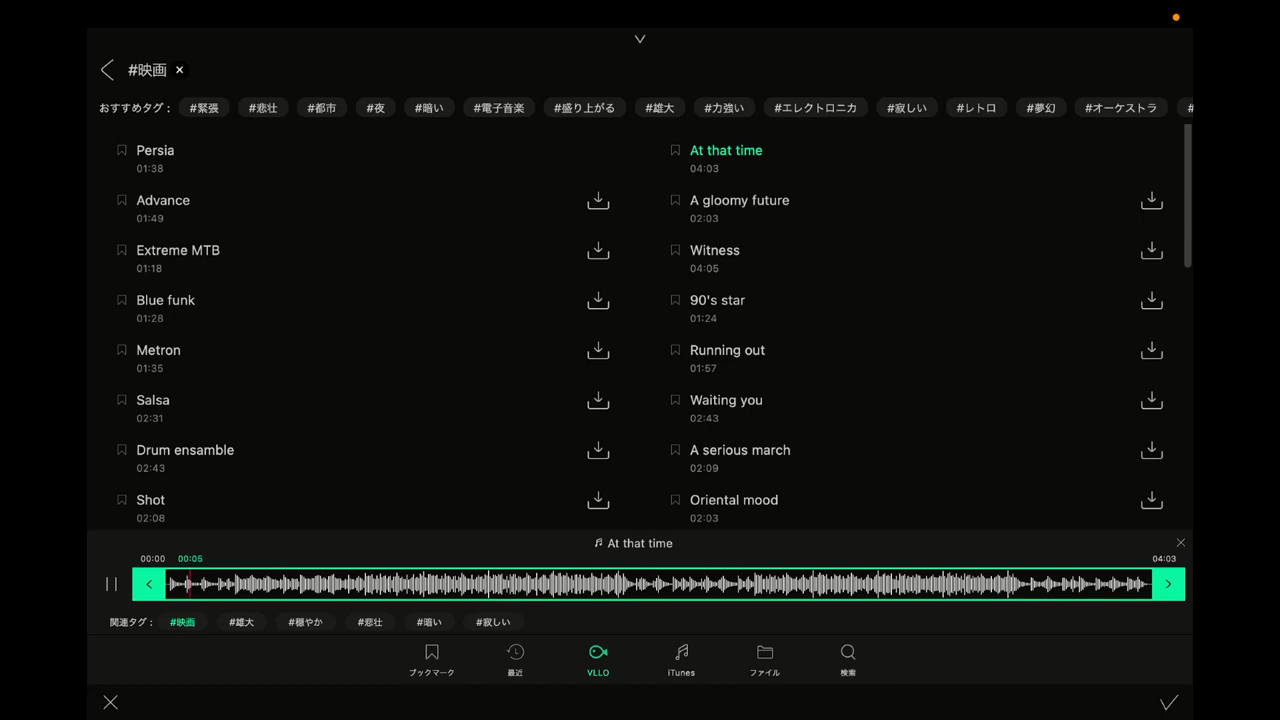Toggle bookmark on At that time

[x=675, y=151]
